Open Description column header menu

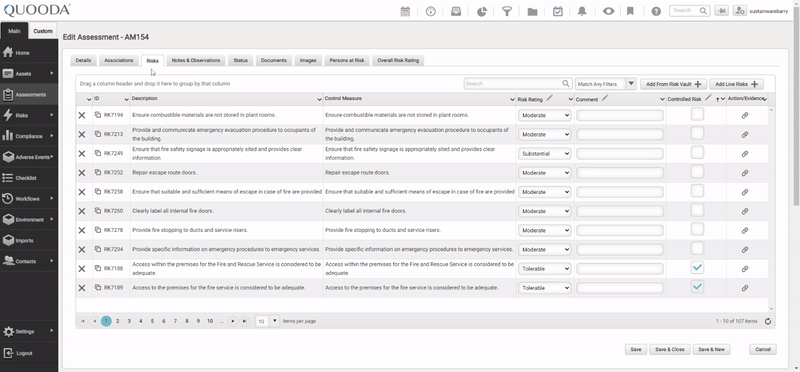coord(319,100)
